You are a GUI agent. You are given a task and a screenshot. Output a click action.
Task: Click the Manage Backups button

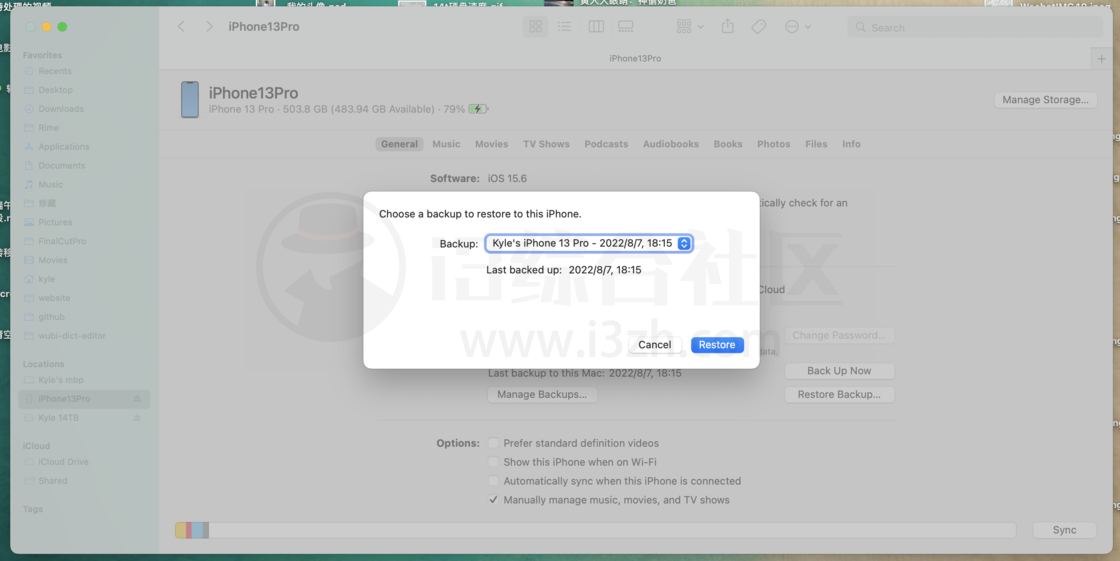click(x=542, y=394)
